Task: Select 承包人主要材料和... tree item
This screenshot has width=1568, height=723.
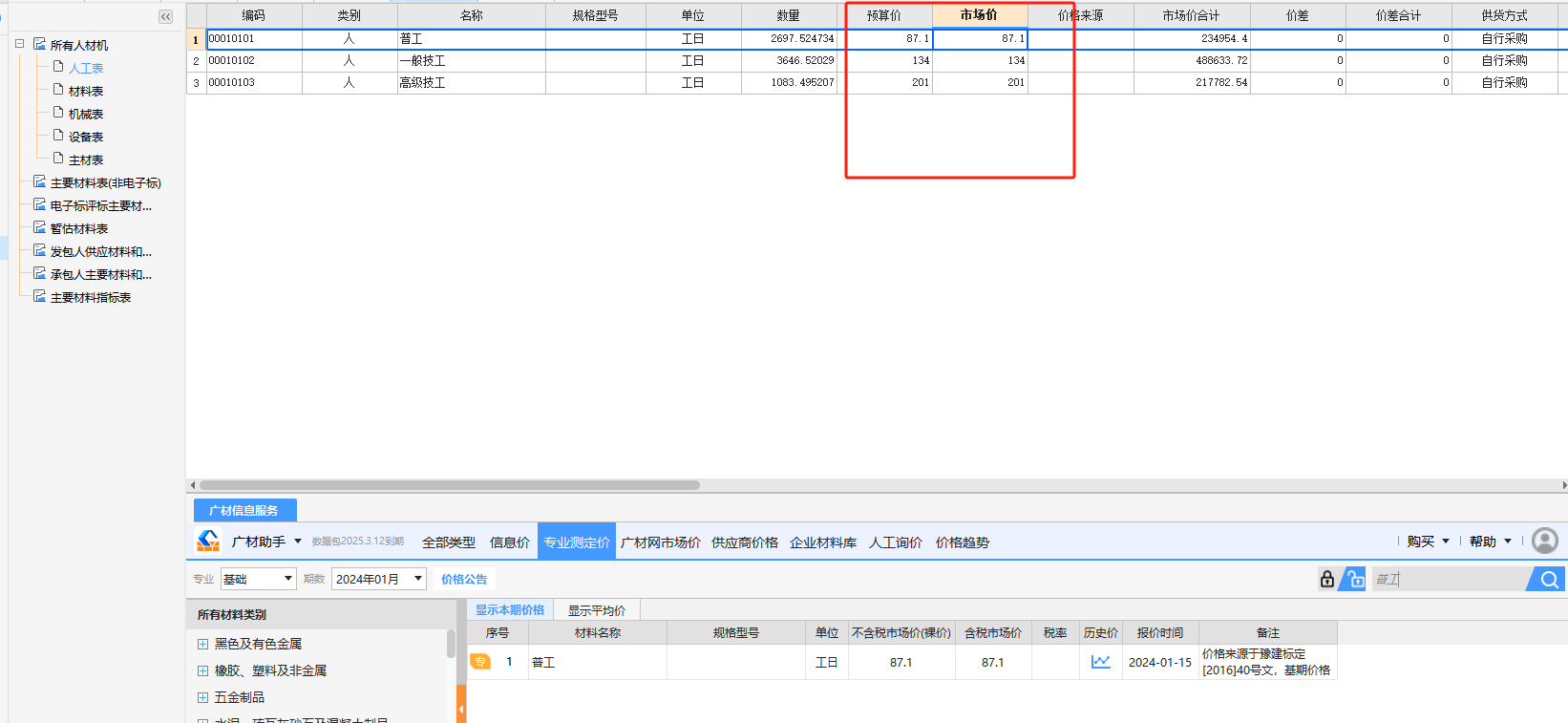Action: point(101,274)
